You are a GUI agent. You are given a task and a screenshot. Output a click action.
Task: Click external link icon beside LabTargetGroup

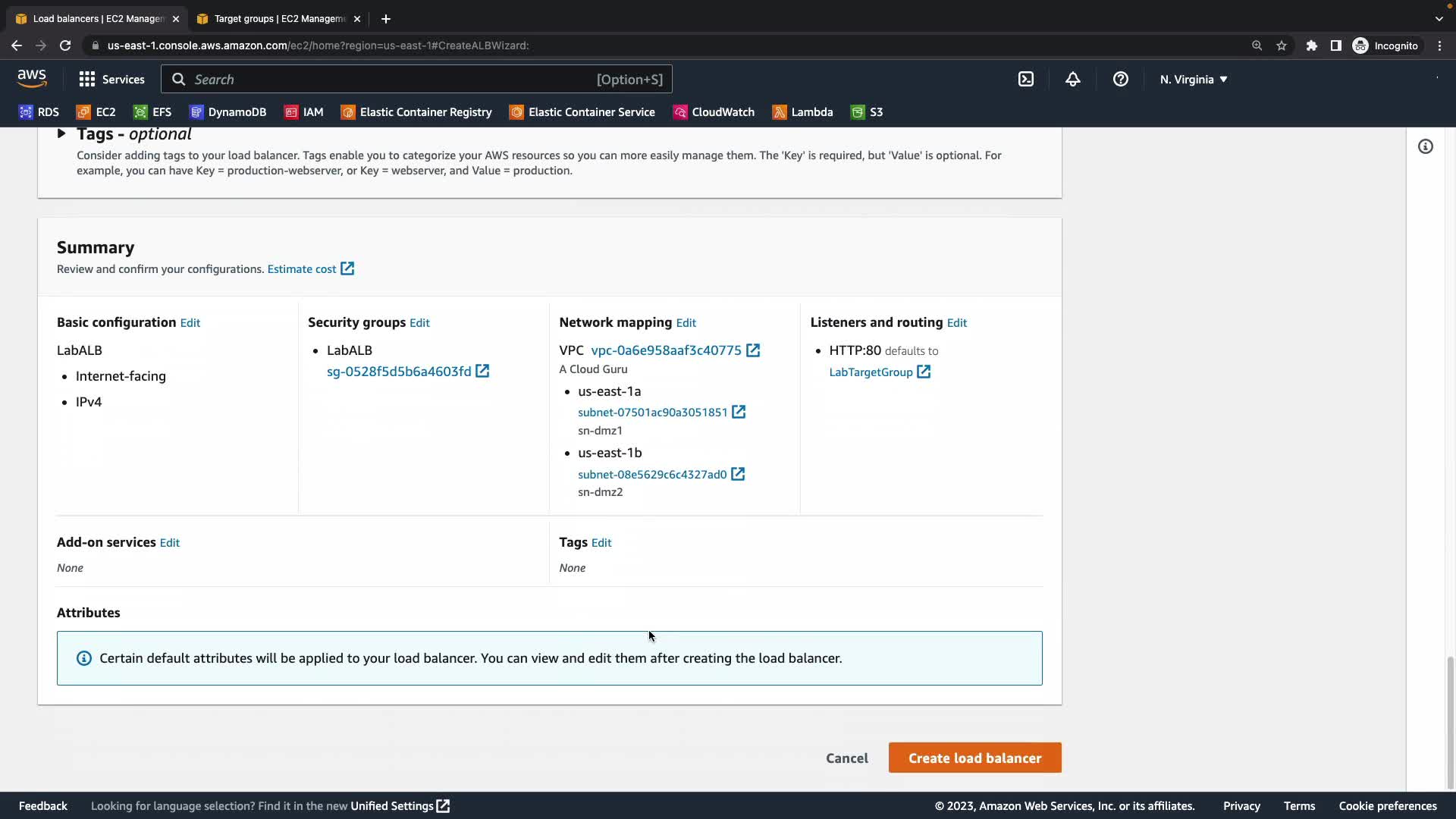pos(923,372)
